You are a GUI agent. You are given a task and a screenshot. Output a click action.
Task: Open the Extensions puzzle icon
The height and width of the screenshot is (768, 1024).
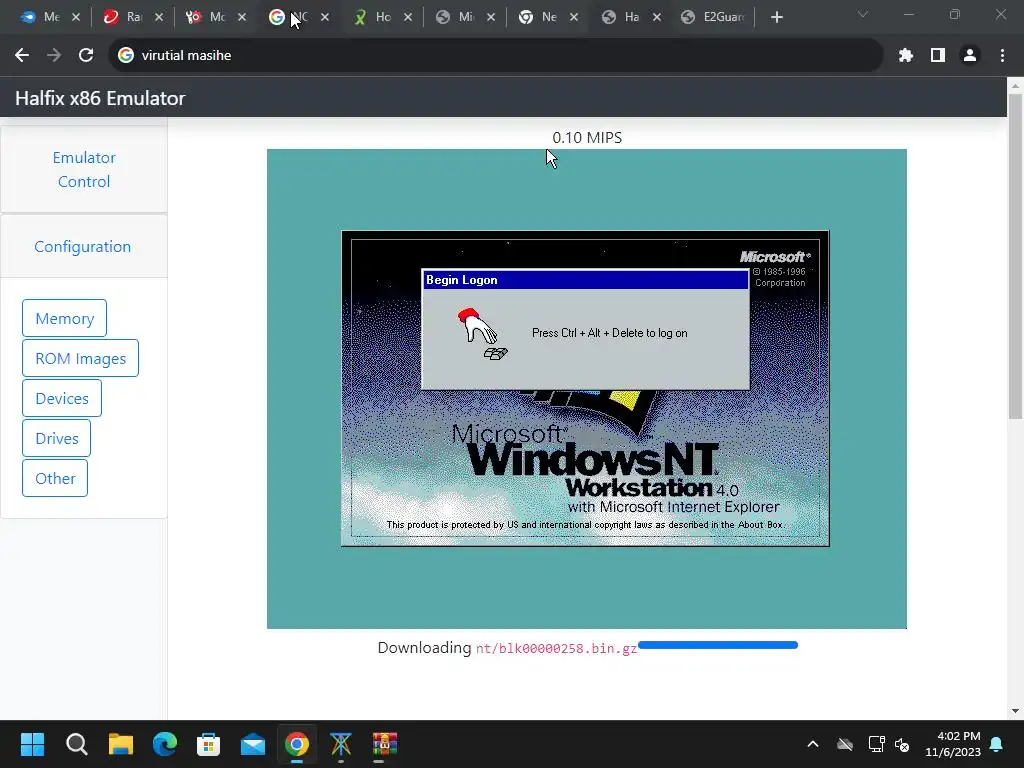coord(905,56)
